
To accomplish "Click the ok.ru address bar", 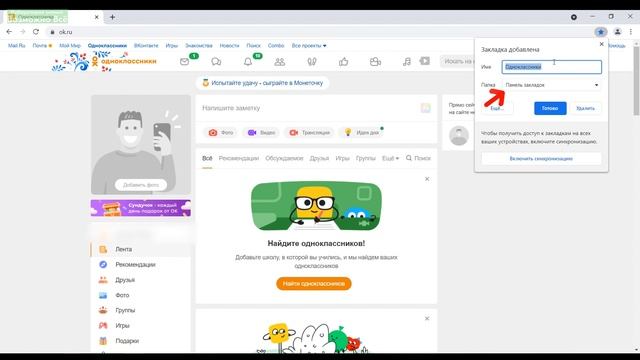I will (318, 32).
